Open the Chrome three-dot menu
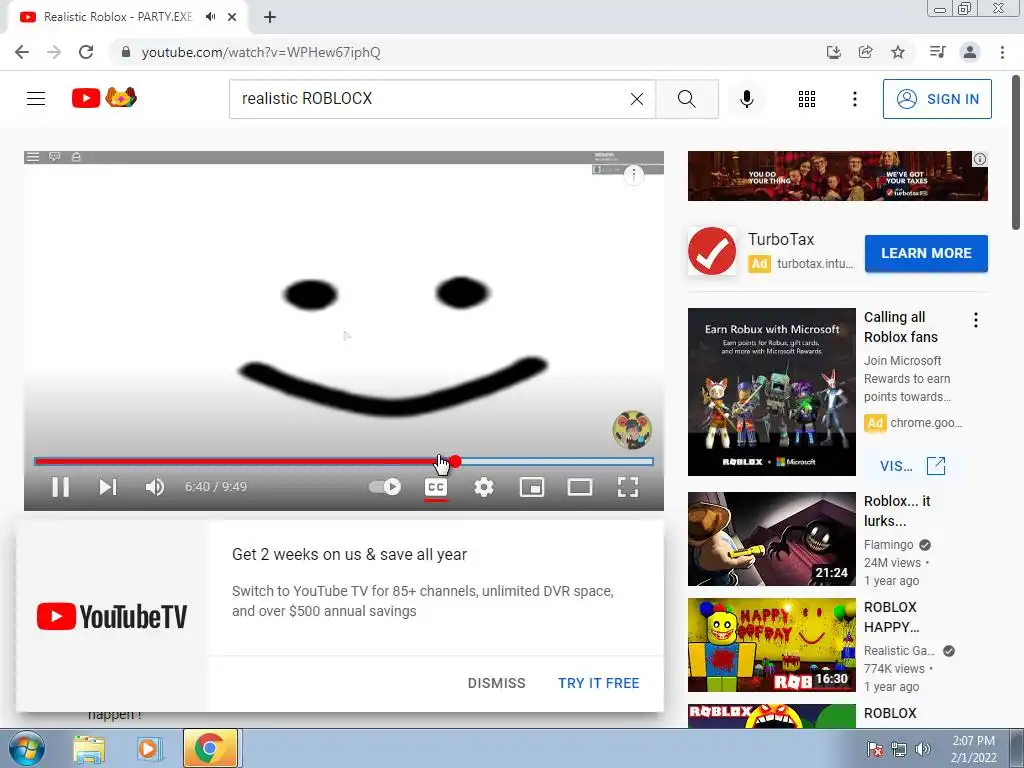The image size is (1024, 768). (1002, 52)
